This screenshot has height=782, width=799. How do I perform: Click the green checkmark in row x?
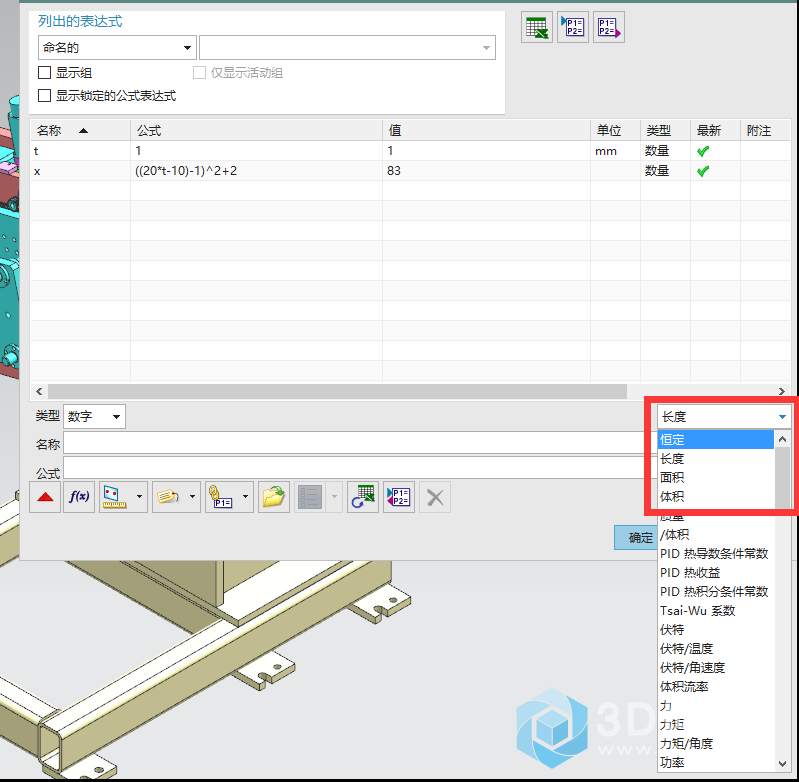point(703,171)
